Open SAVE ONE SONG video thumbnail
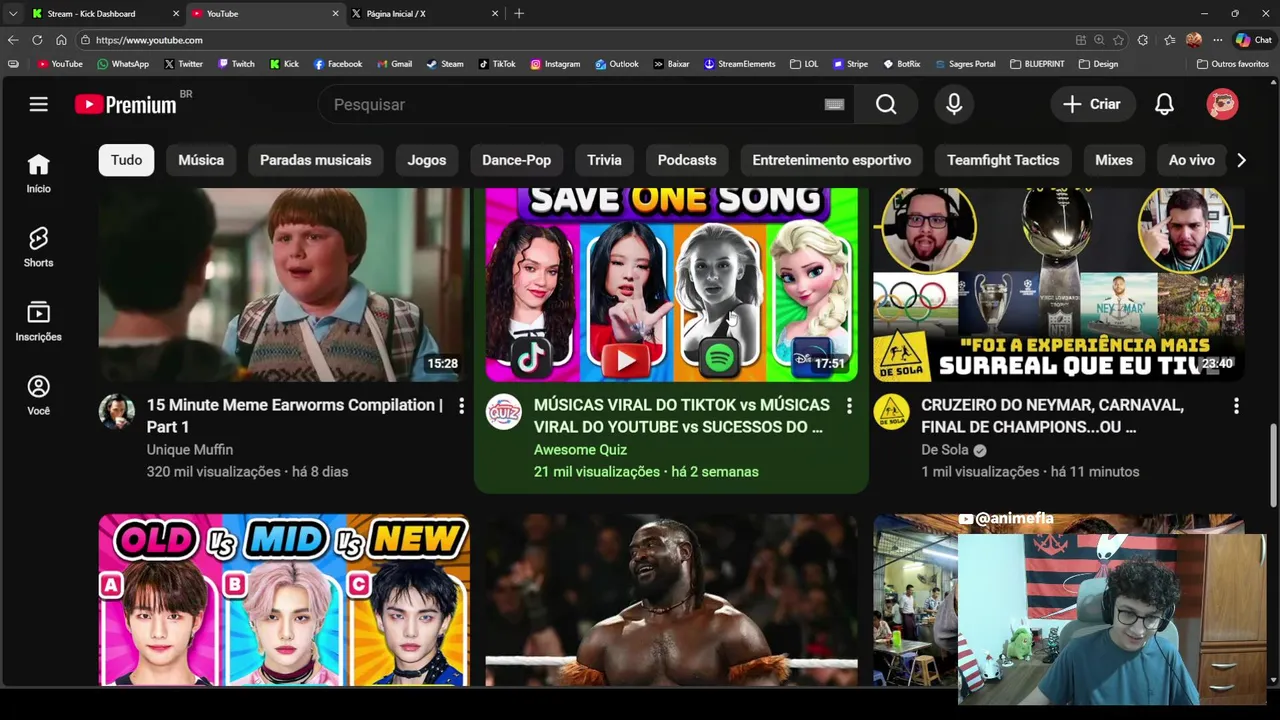The height and width of the screenshot is (720, 1280). tap(671, 285)
